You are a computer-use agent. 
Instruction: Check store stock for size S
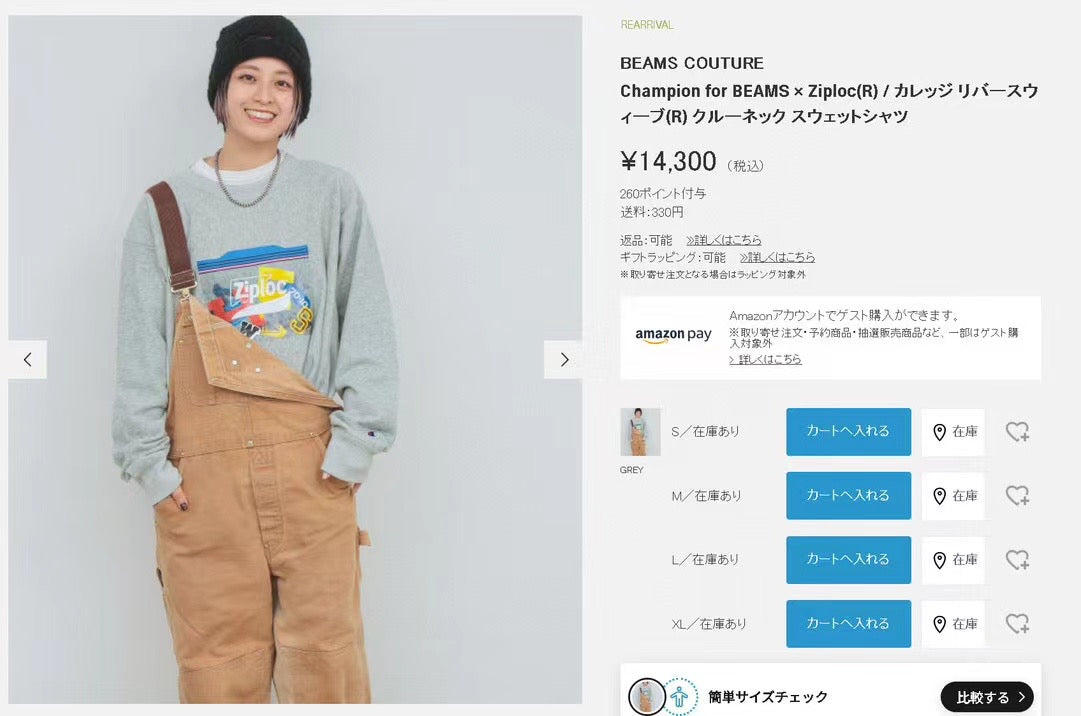(x=953, y=432)
